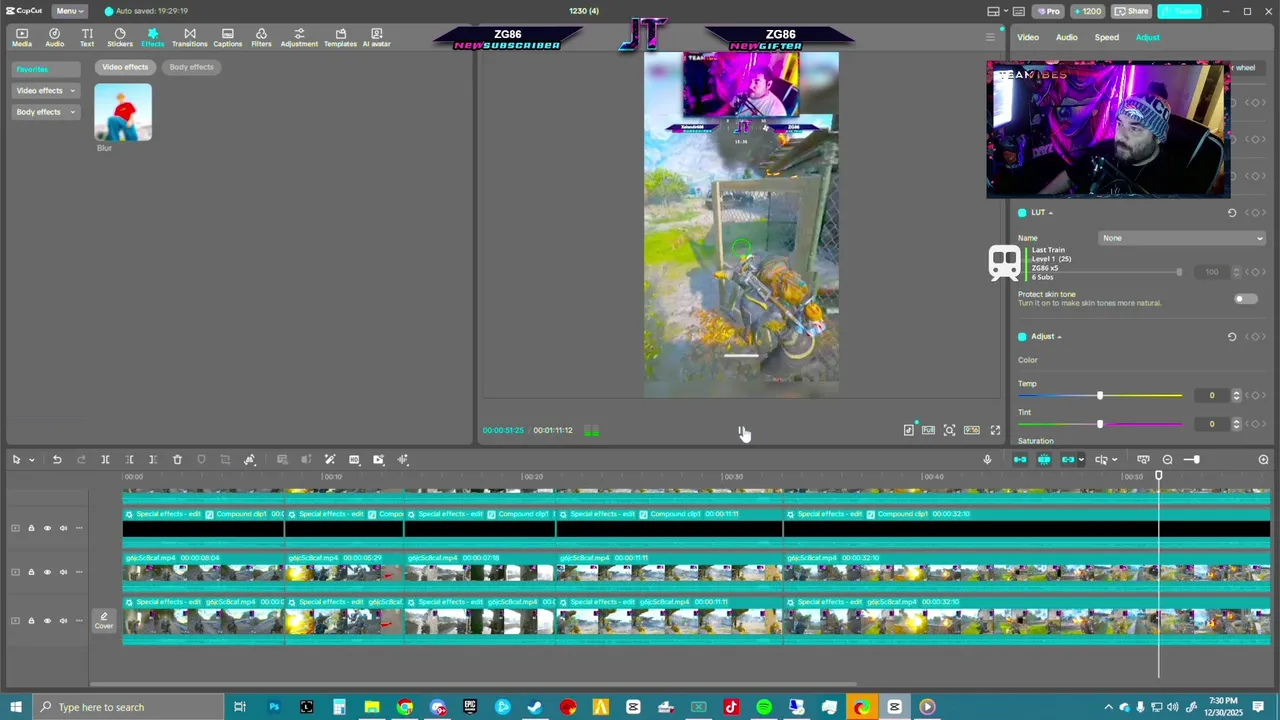1280x720 pixels.
Task: Collapse the LUT section arrow
Action: coord(1050,213)
